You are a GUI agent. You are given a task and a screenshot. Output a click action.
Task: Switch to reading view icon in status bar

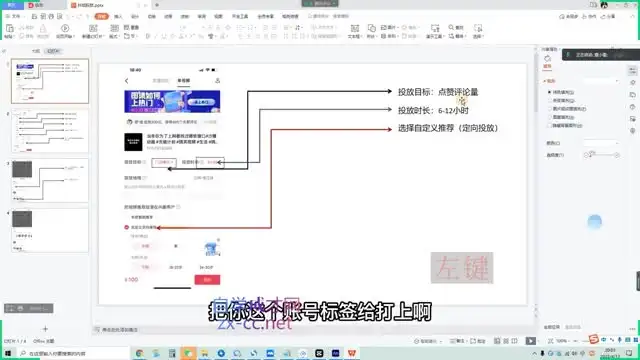click(x=514, y=341)
